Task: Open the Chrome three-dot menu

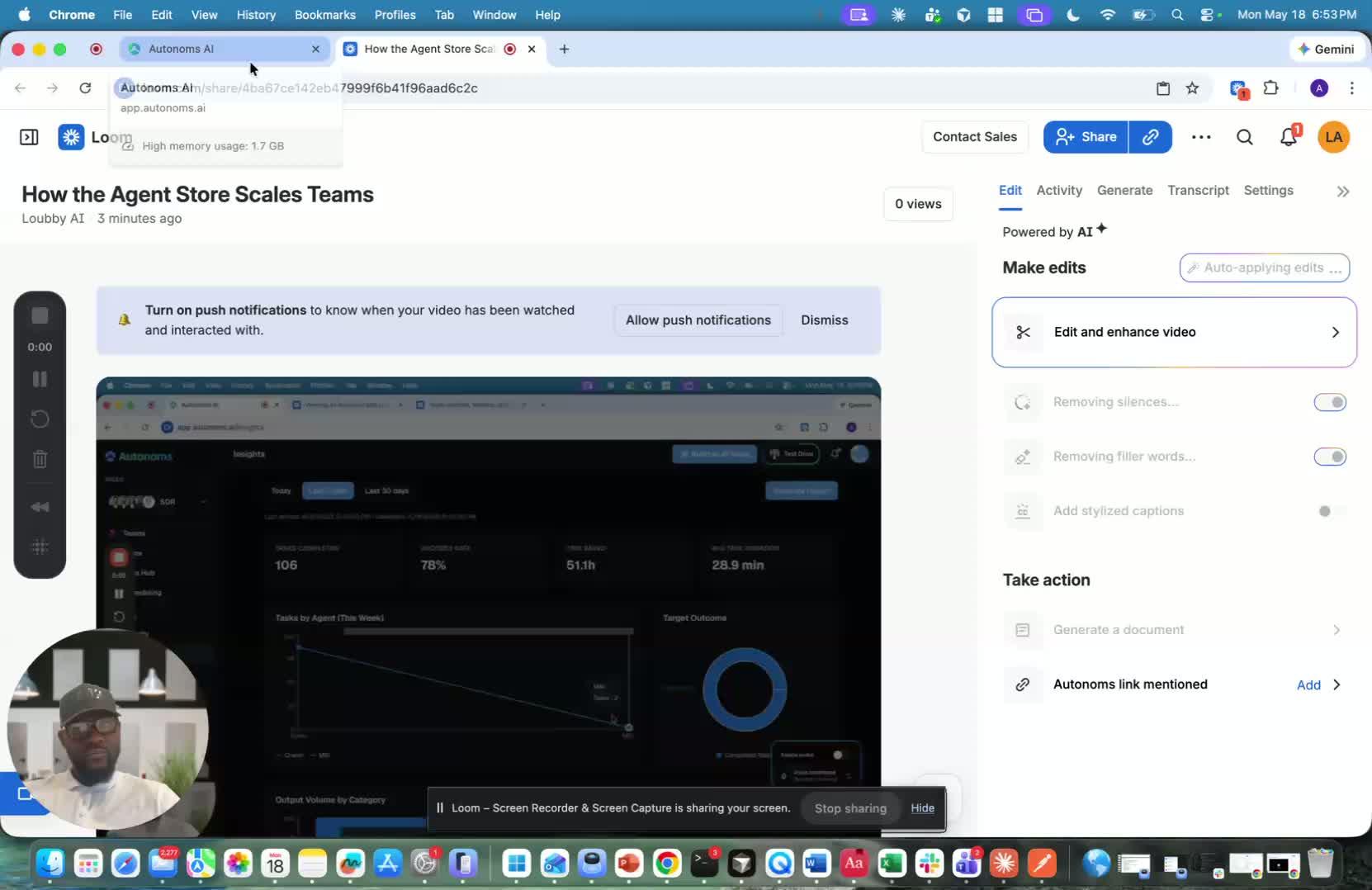Action: [1351, 88]
